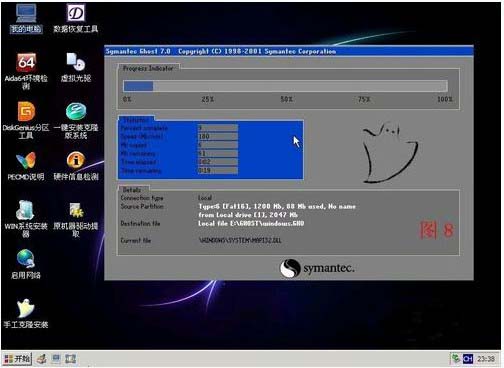Launch the DiskGenius partition tool icon
The height and width of the screenshot is (368, 504).
pyautogui.click(x=26, y=120)
